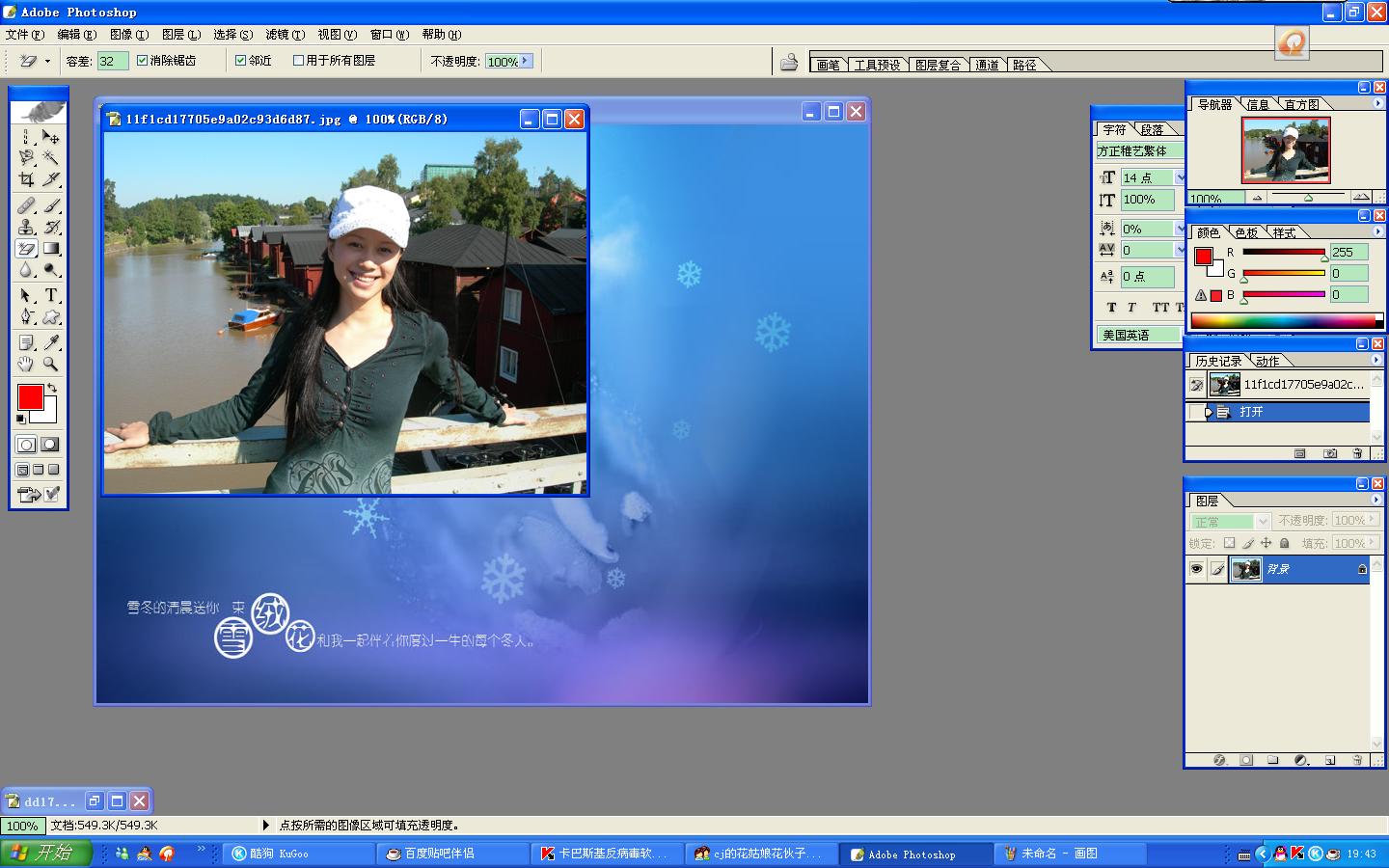Hide the 背景 layer with eye icon
The image size is (1389, 868).
pyautogui.click(x=1196, y=569)
